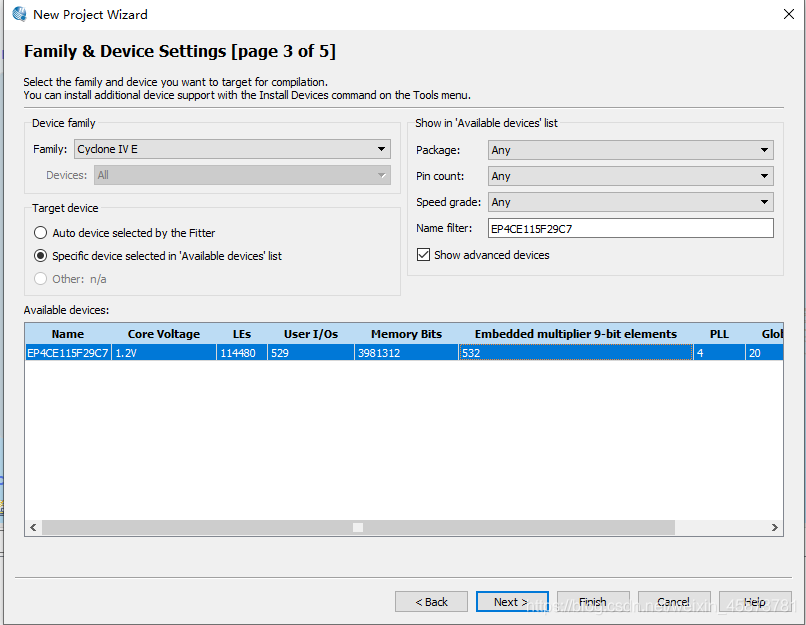806x625 pixels.
Task: Click the 114480 LEs cell
Action: pyautogui.click(x=242, y=353)
